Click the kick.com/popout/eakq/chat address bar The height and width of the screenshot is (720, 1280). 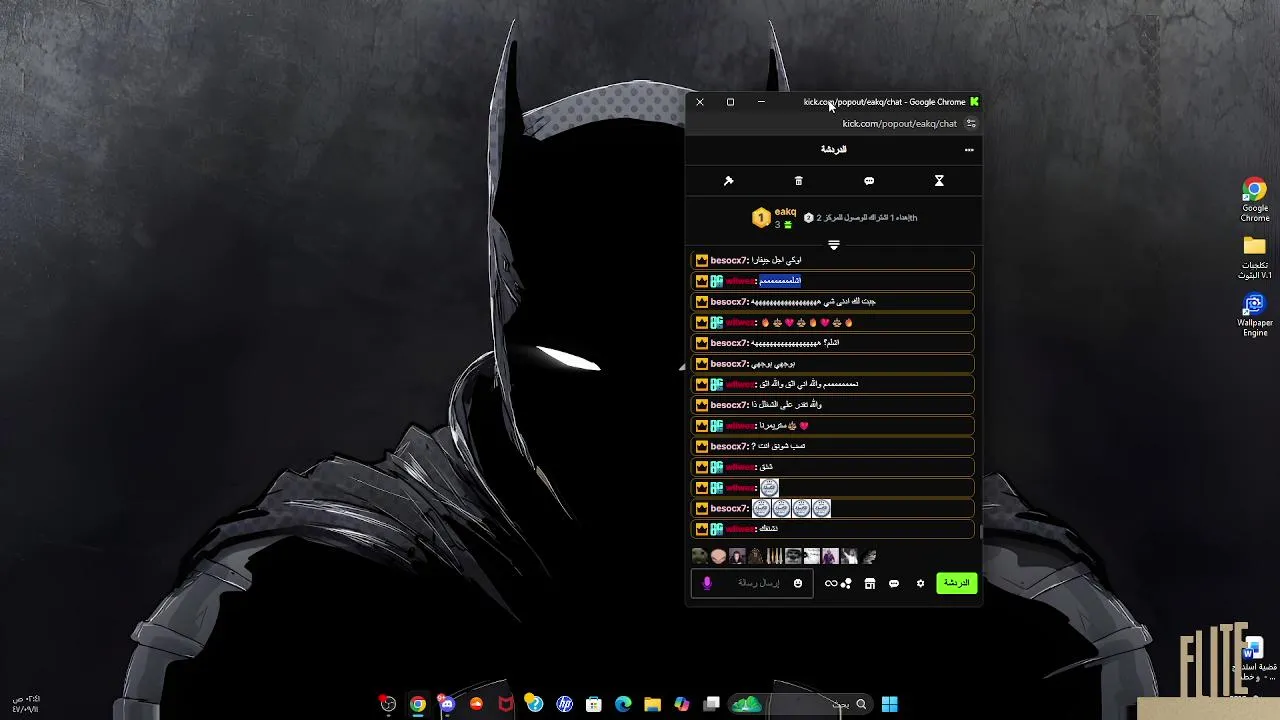(899, 124)
